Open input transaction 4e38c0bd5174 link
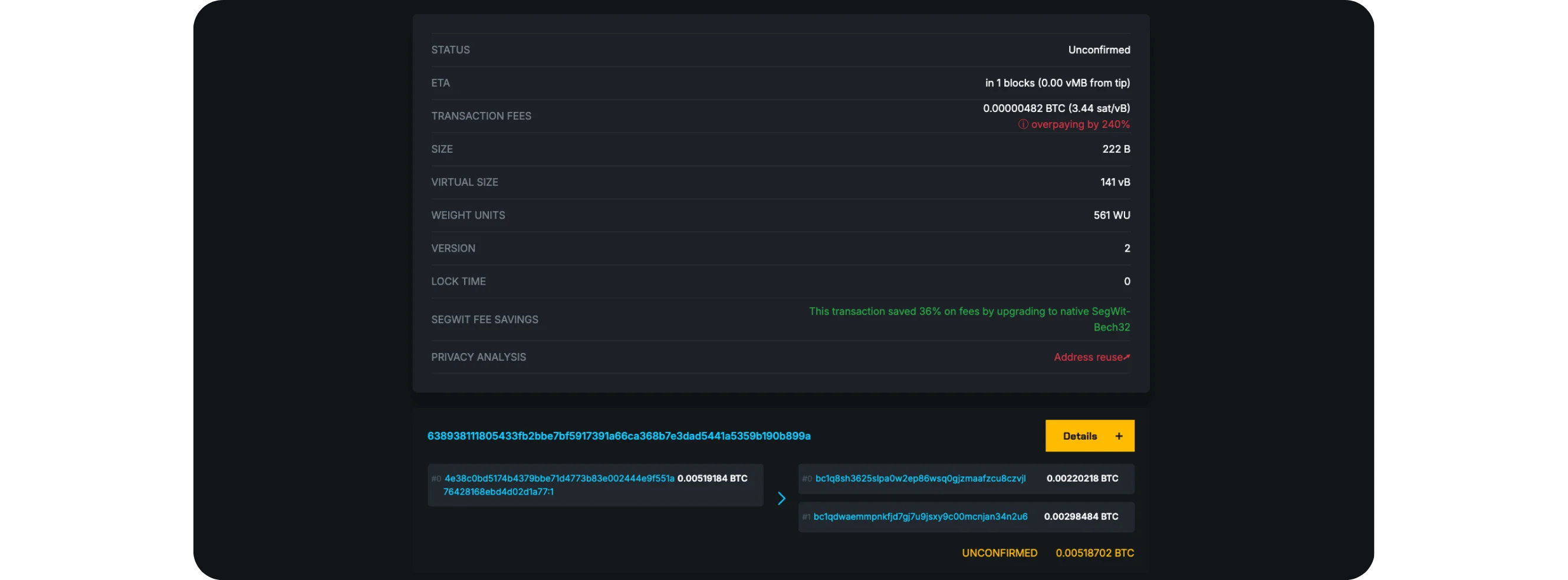The image size is (1568, 580). (559, 479)
